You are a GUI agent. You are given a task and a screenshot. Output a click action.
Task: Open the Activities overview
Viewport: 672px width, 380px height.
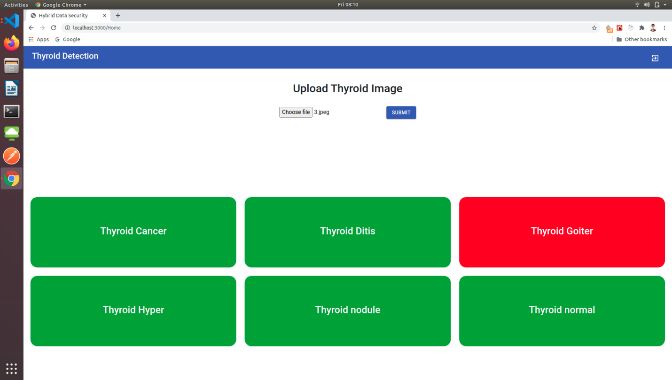tap(16, 5)
